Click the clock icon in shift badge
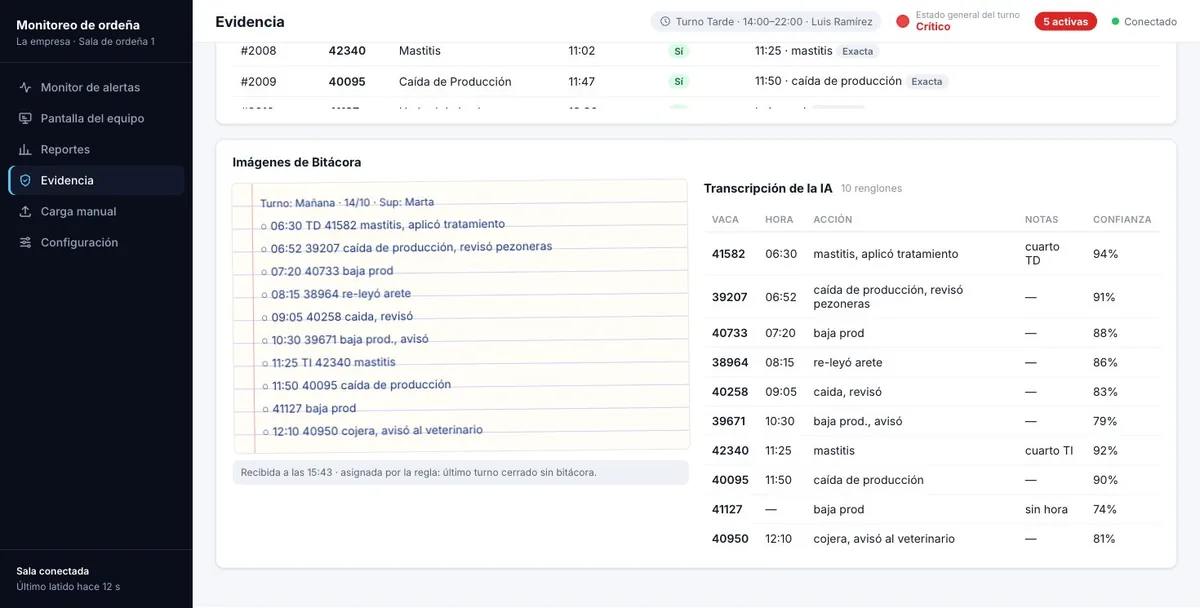Image resolution: width=1200 pixels, height=608 pixels. coord(665,22)
